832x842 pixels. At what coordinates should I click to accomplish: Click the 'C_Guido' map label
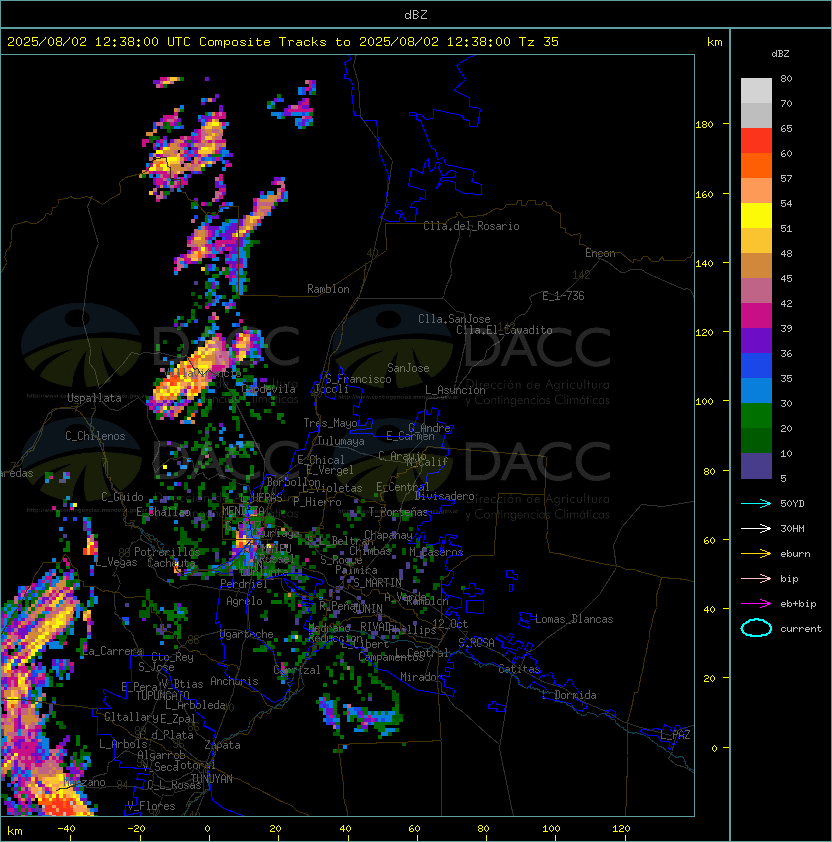tap(122, 497)
